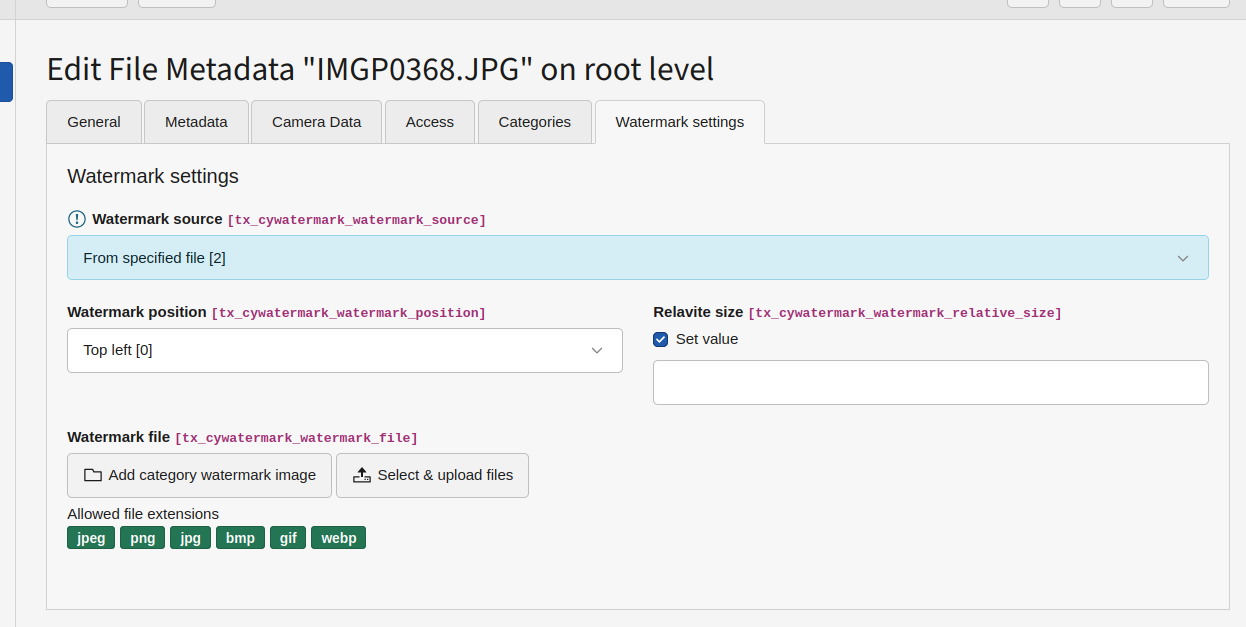Click the upload icon on Select & upload files
Screen dimensions: 1246x627
click(x=362, y=476)
